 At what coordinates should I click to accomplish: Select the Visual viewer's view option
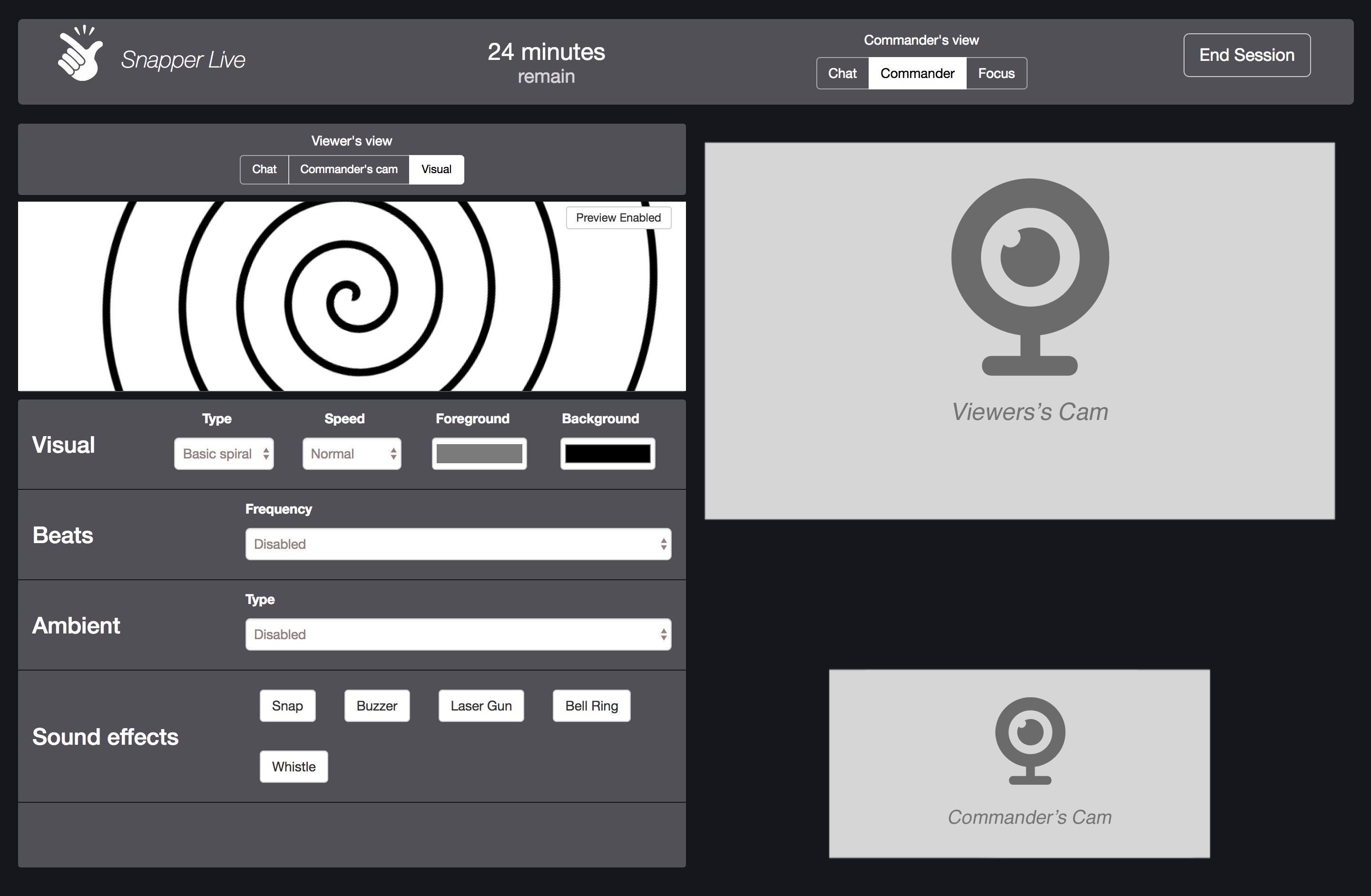tap(436, 169)
